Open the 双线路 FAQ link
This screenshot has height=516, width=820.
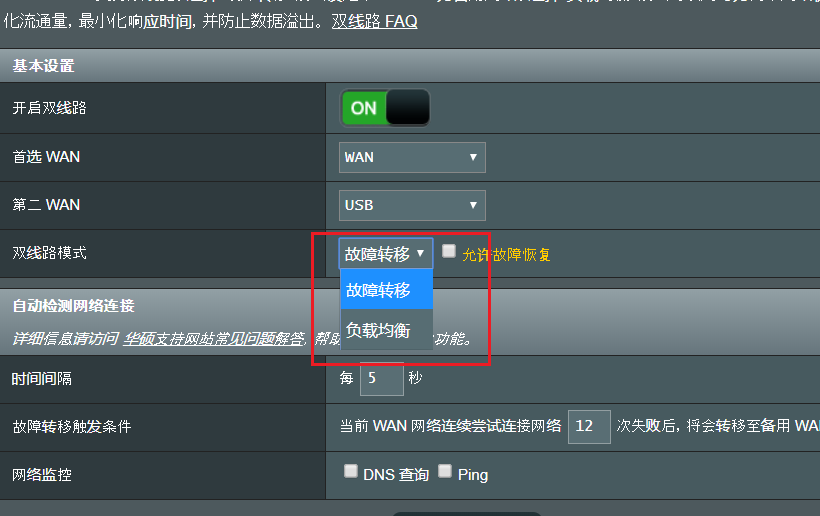(x=374, y=21)
